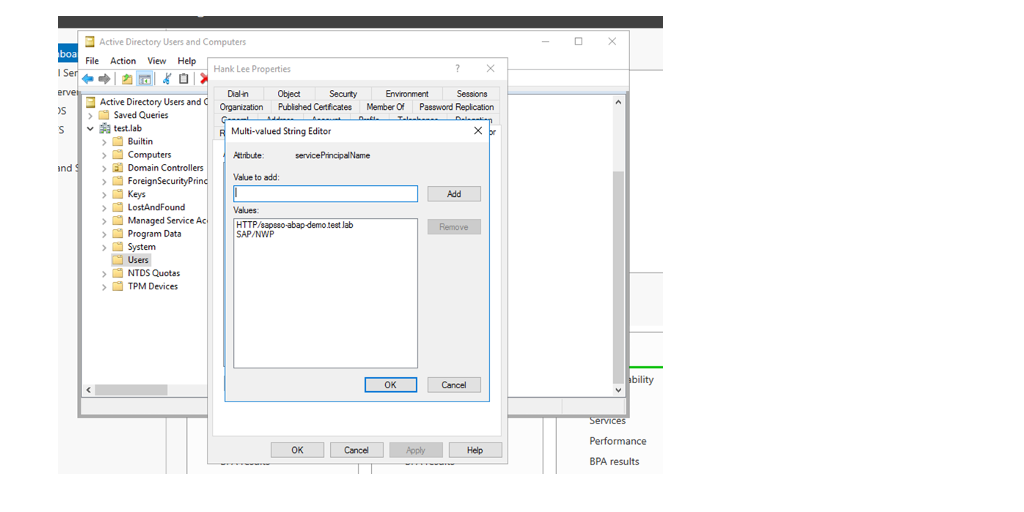Click Cancel in Multi-valued String Editor

click(454, 385)
